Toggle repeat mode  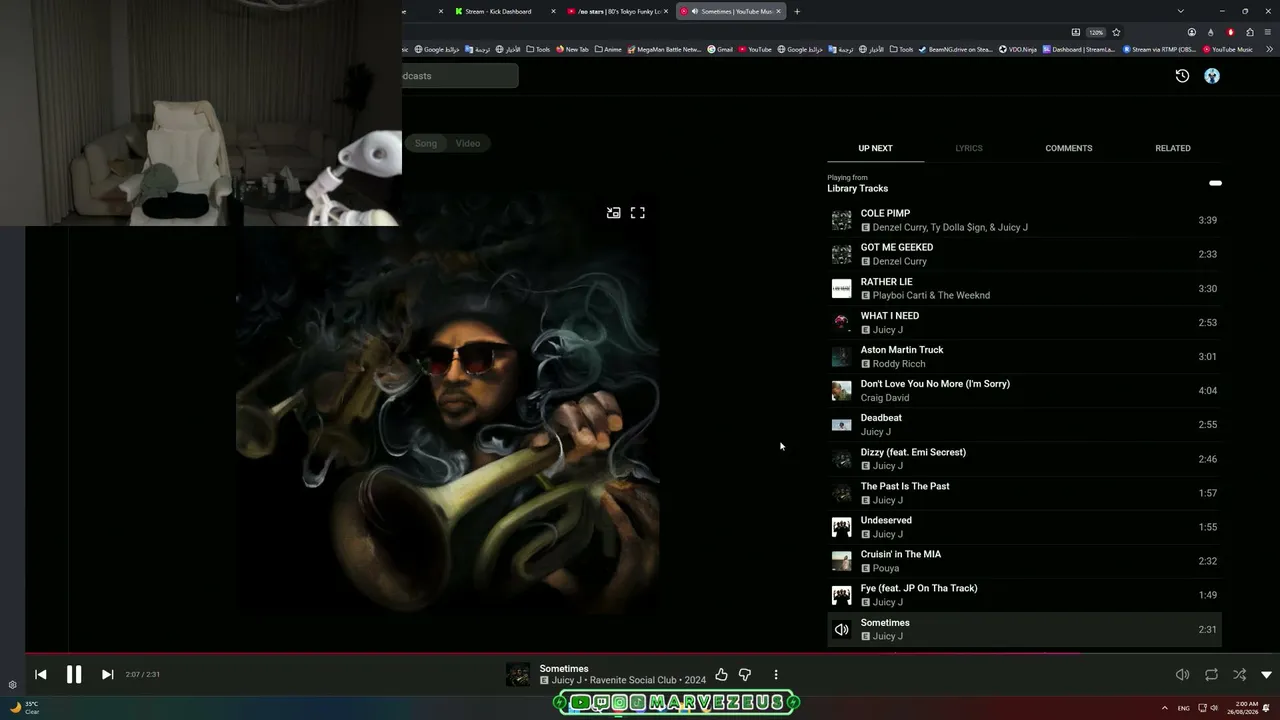point(1211,675)
